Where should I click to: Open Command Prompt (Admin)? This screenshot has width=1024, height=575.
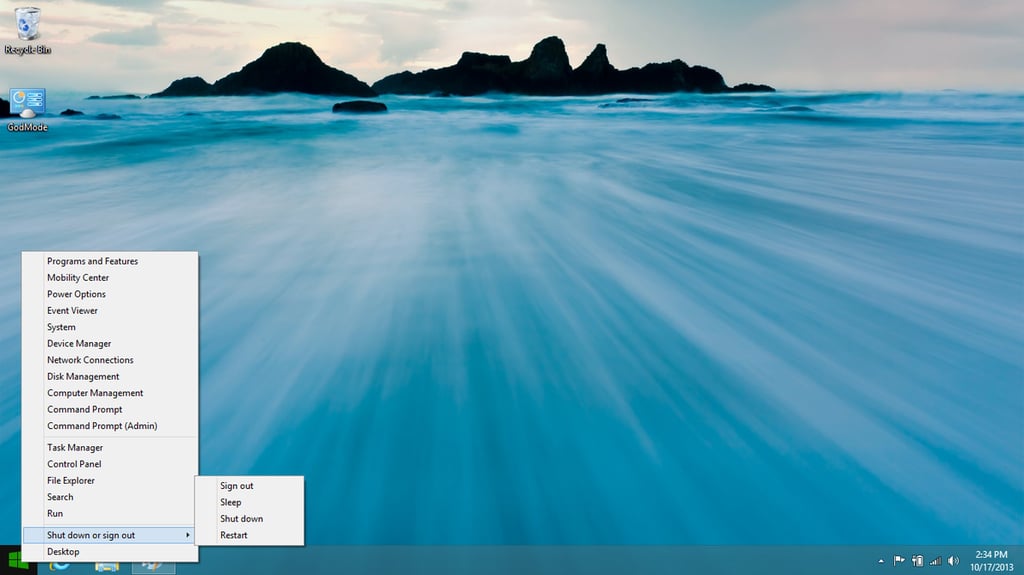(x=110, y=425)
